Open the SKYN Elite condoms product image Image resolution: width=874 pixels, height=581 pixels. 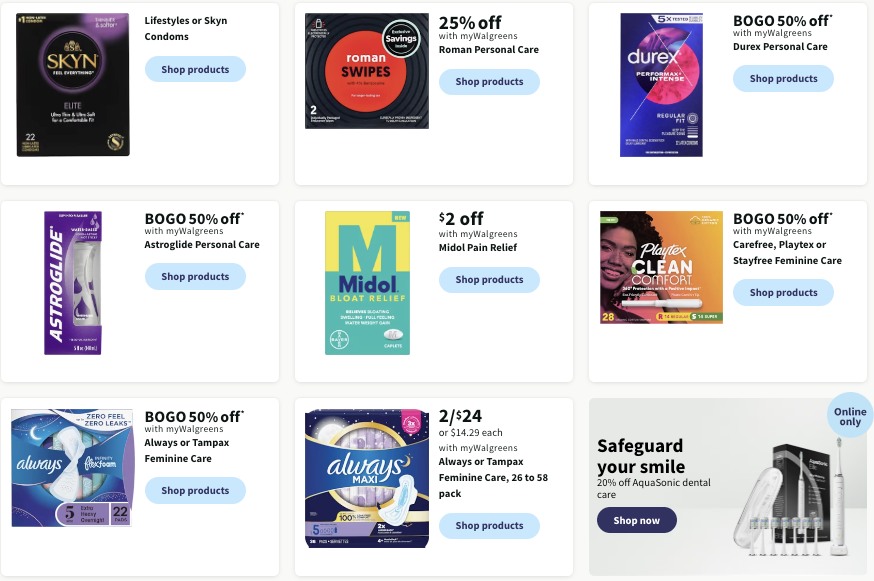coord(72,84)
